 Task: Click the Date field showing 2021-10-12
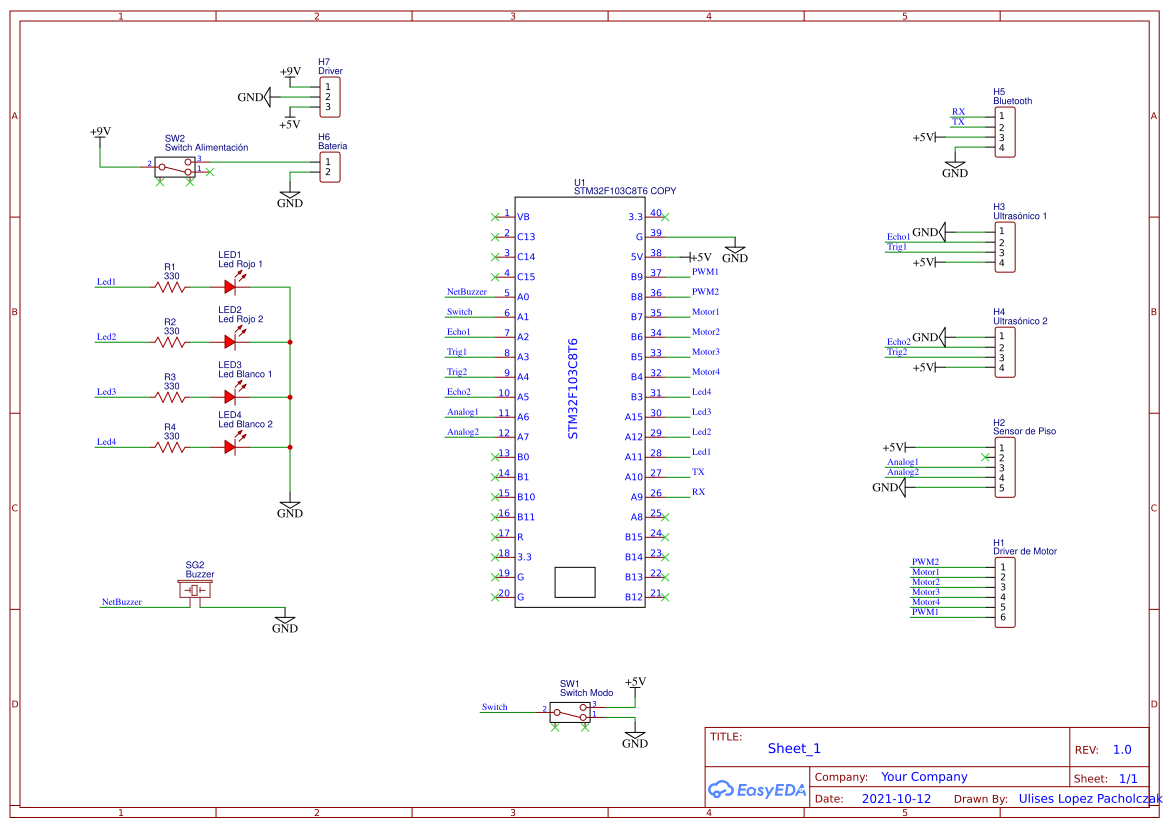(x=895, y=798)
